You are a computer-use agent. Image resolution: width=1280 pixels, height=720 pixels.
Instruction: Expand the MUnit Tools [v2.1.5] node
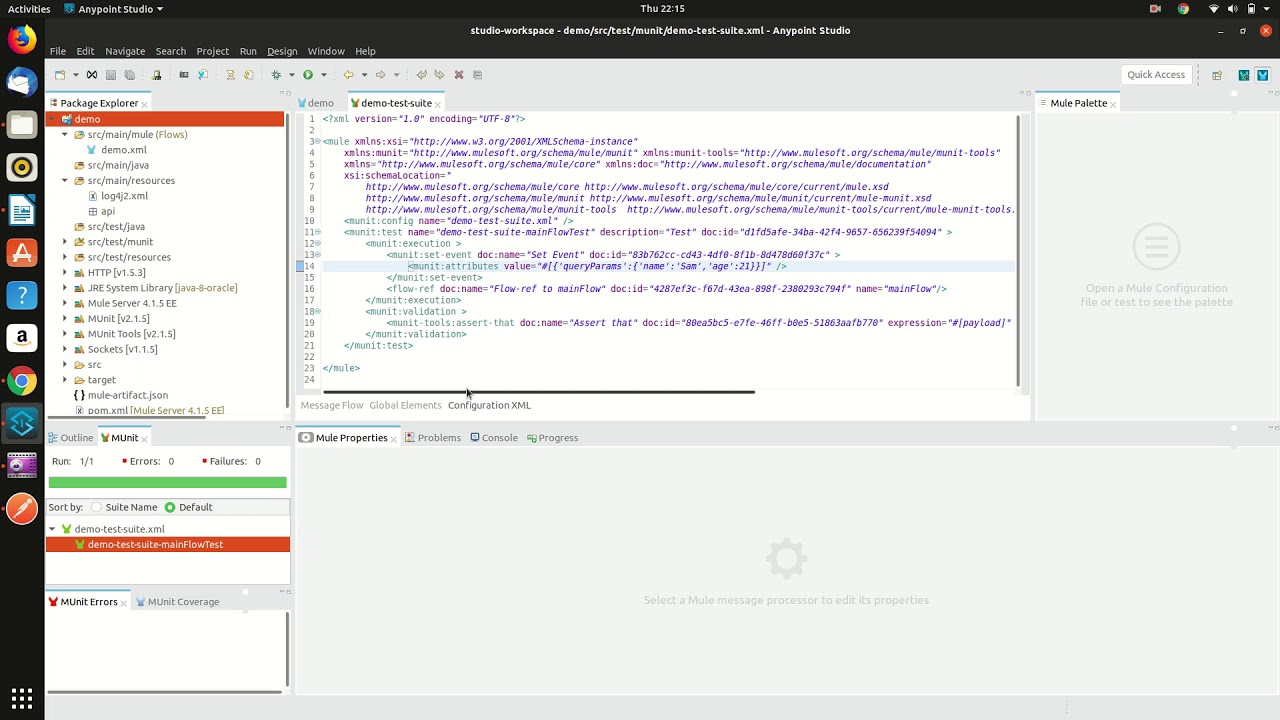[x=65, y=334]
